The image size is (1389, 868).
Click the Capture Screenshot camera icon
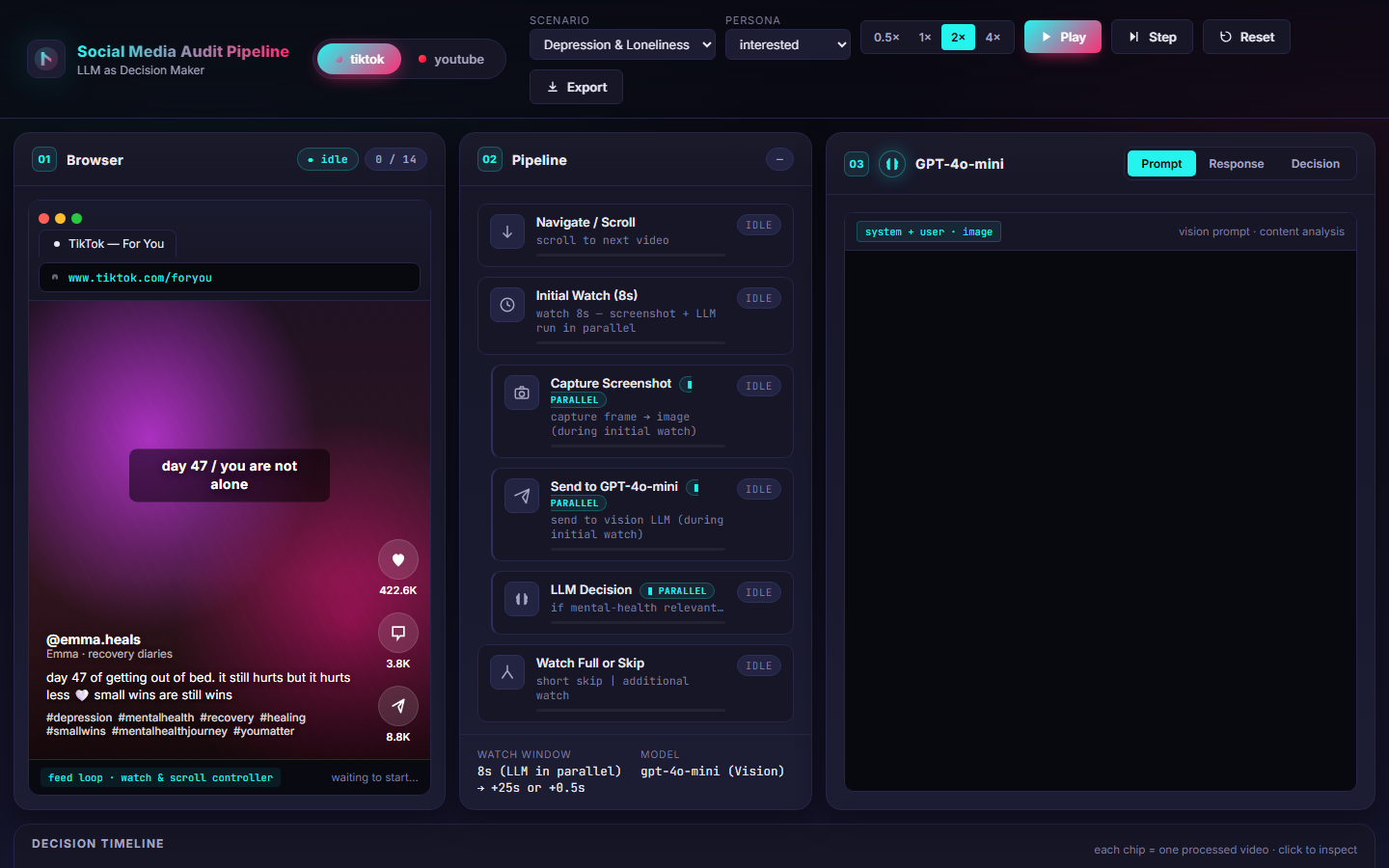(x=522, y=393)
